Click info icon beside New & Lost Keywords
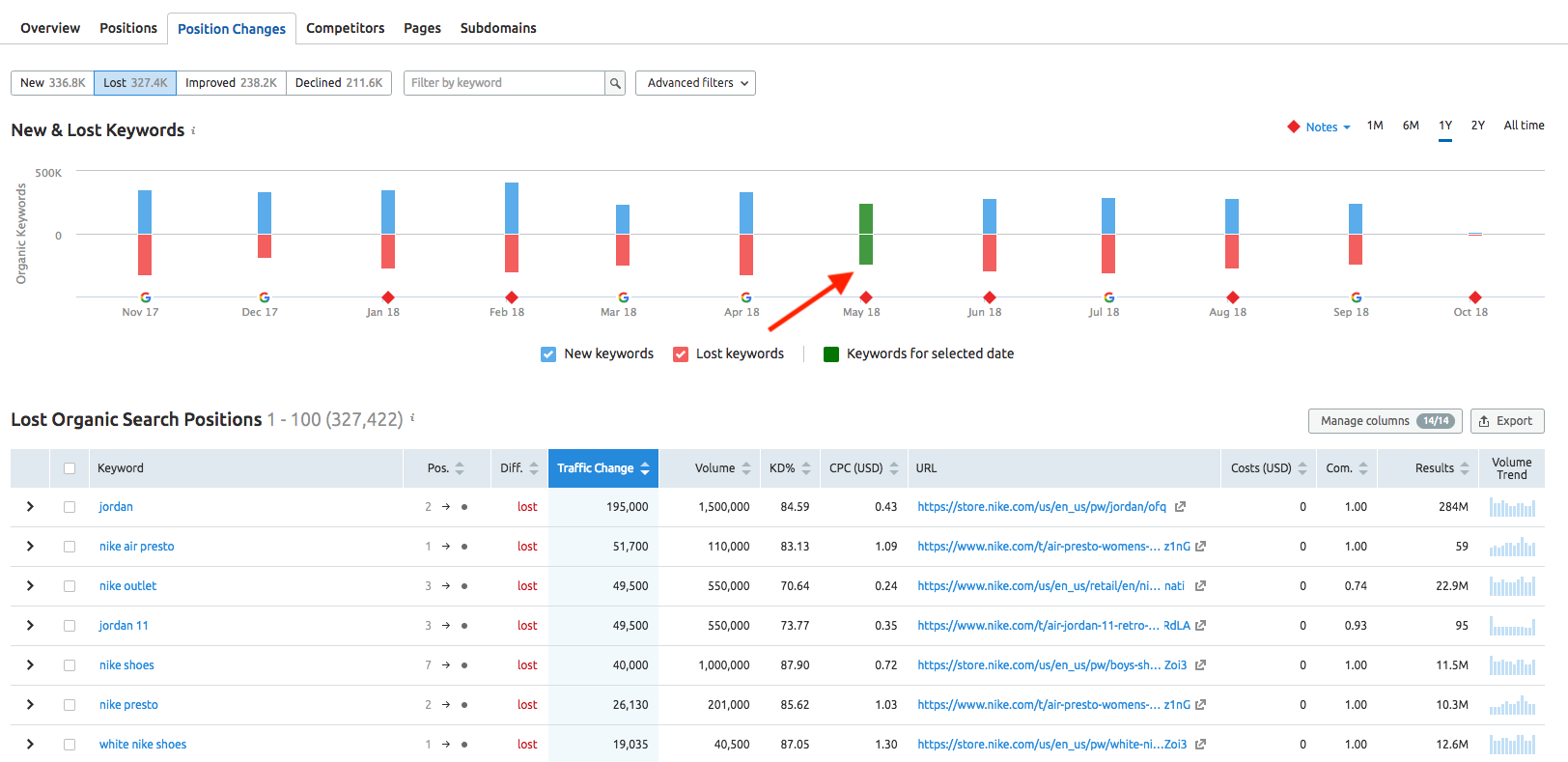 click(x=193, y=130)
